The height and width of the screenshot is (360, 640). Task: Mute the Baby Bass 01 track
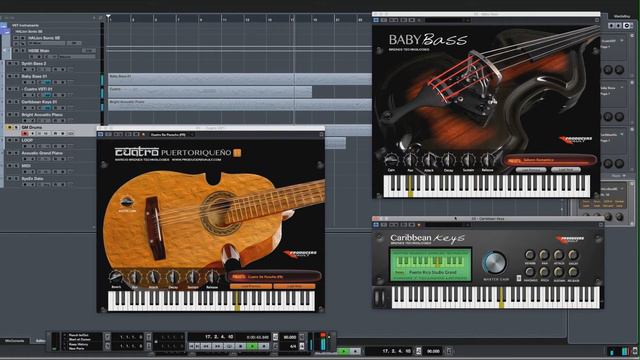click(9, 76)
